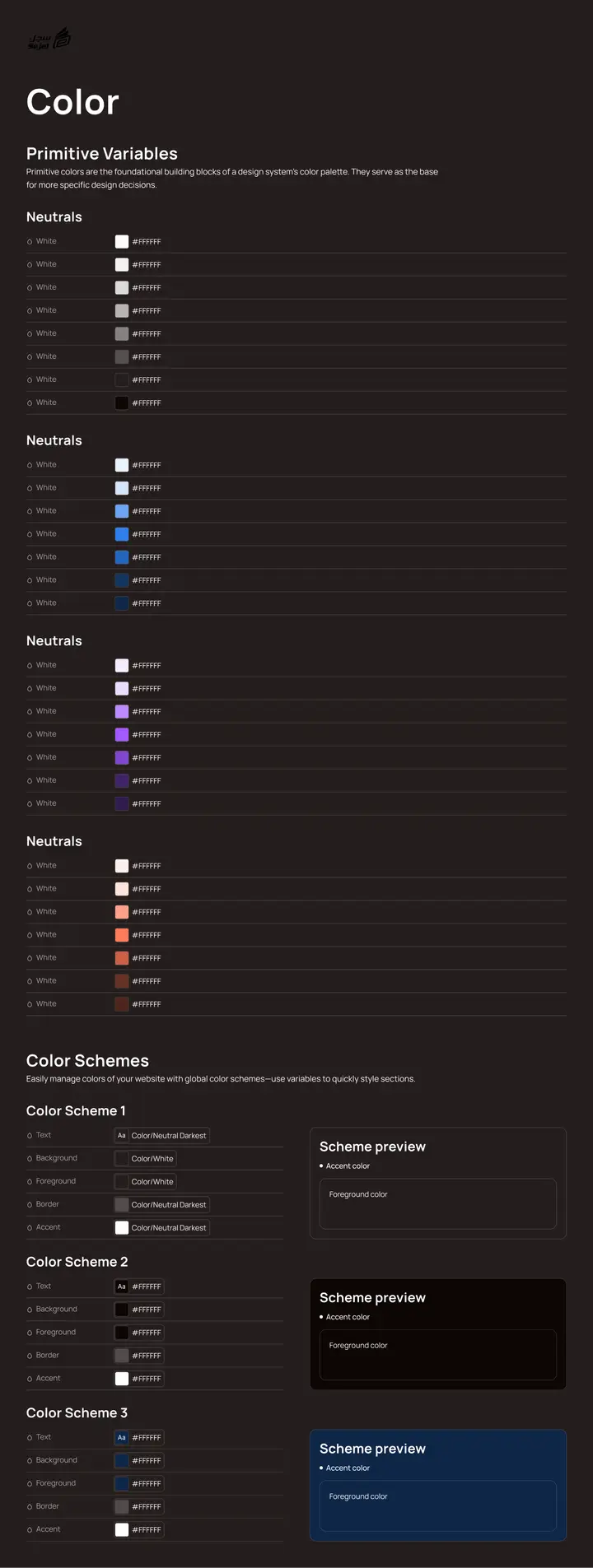Click the Primitive Variables heading
This screenshot has width=593, height=1568.
[x=102, y=154]
